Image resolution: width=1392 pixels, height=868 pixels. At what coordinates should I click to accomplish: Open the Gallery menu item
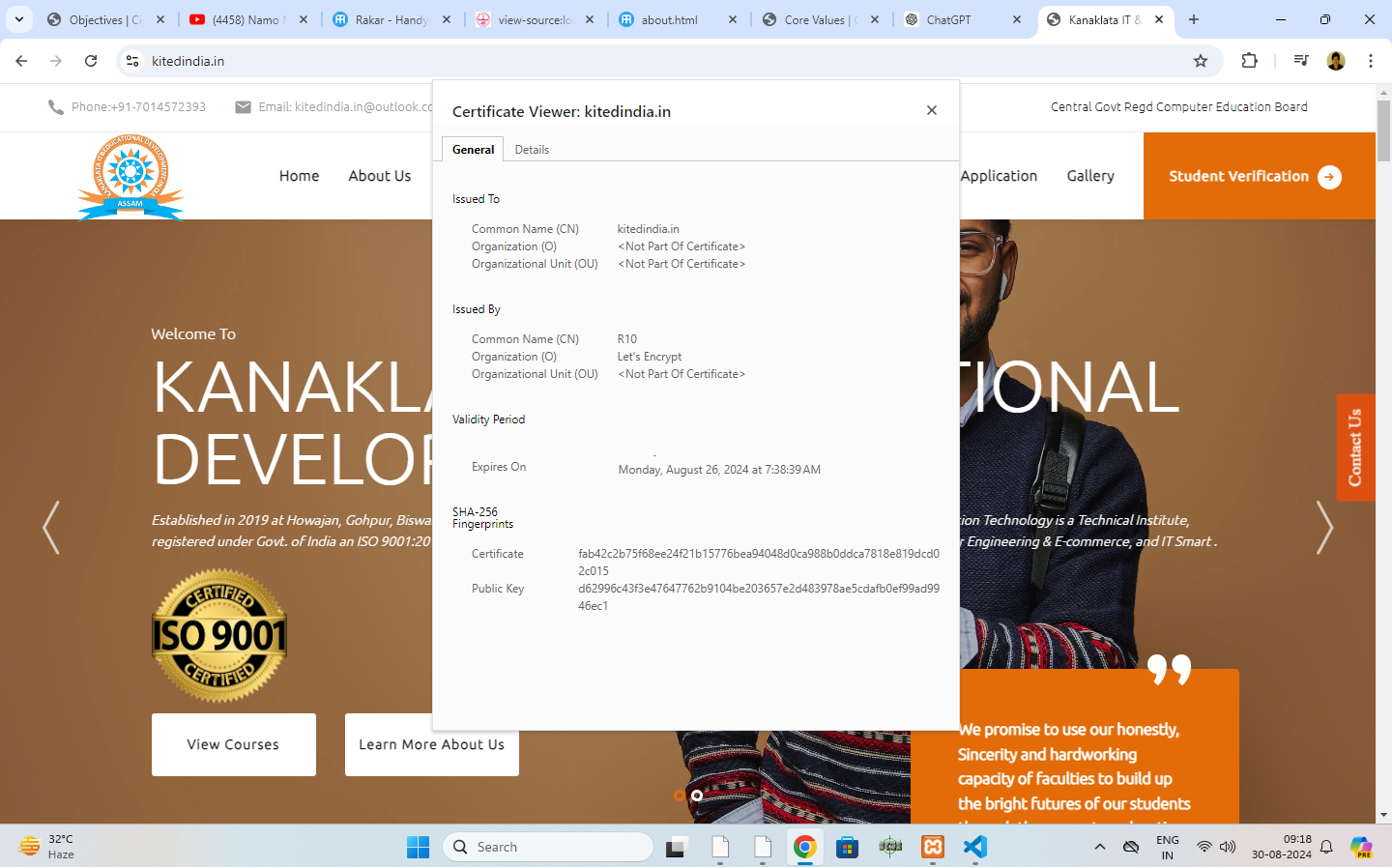1090,176
